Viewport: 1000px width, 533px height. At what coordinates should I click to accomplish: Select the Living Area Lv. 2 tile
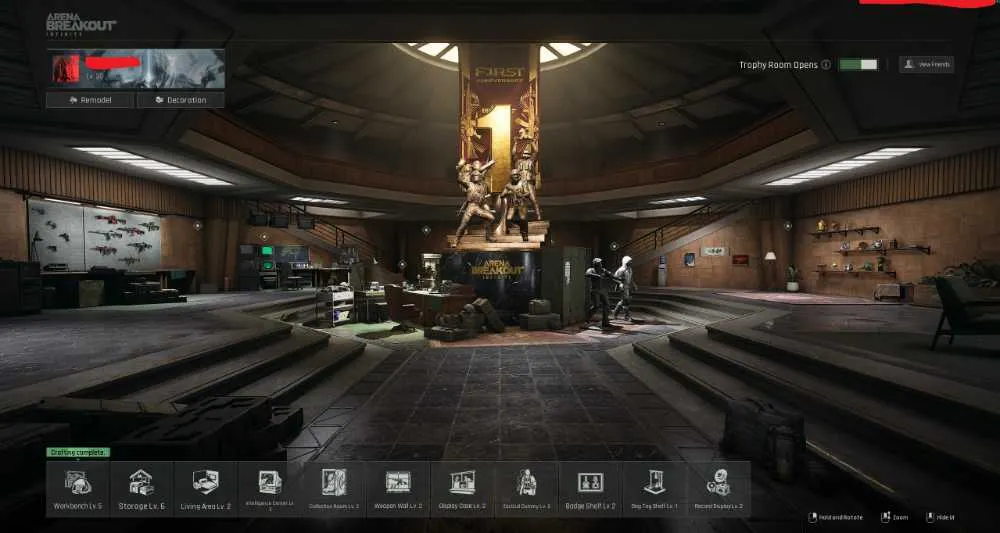pos(205,488)
